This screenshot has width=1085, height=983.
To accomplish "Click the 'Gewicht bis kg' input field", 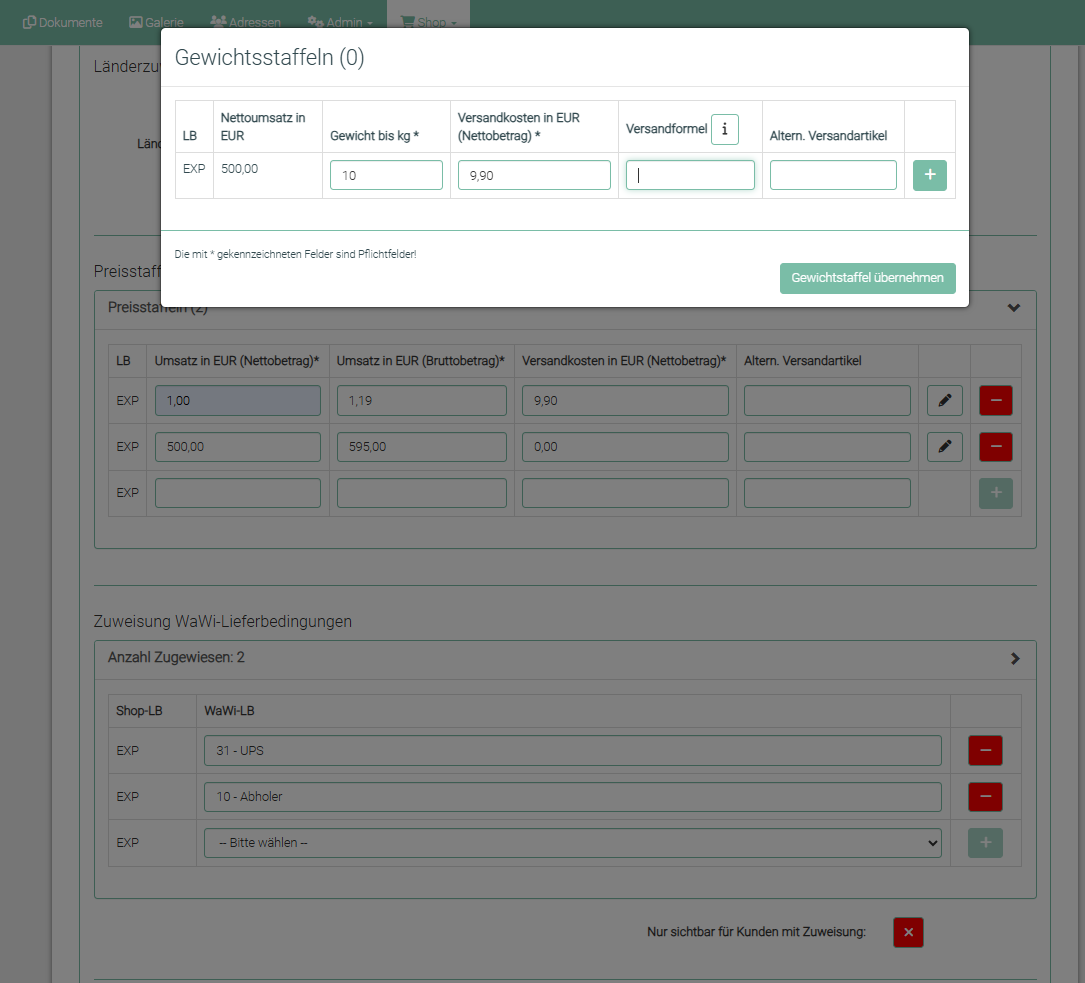I will pos(386,175).
